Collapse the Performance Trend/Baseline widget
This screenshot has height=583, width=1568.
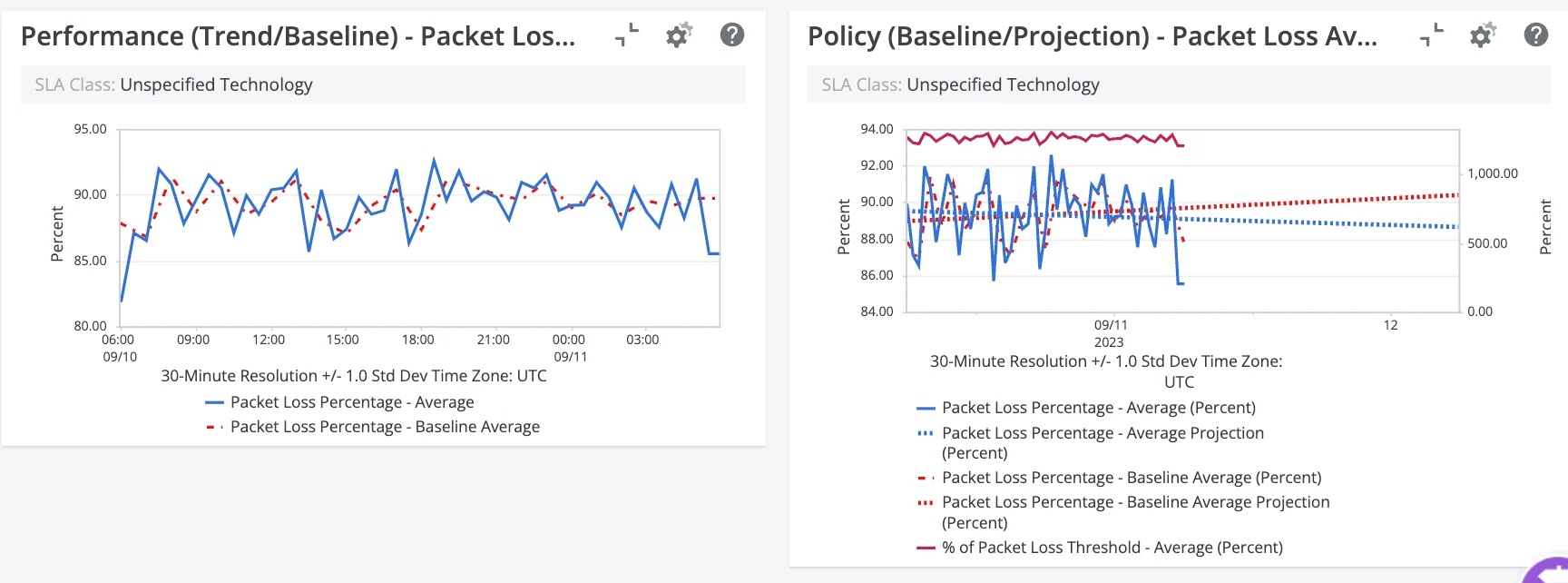627,35
